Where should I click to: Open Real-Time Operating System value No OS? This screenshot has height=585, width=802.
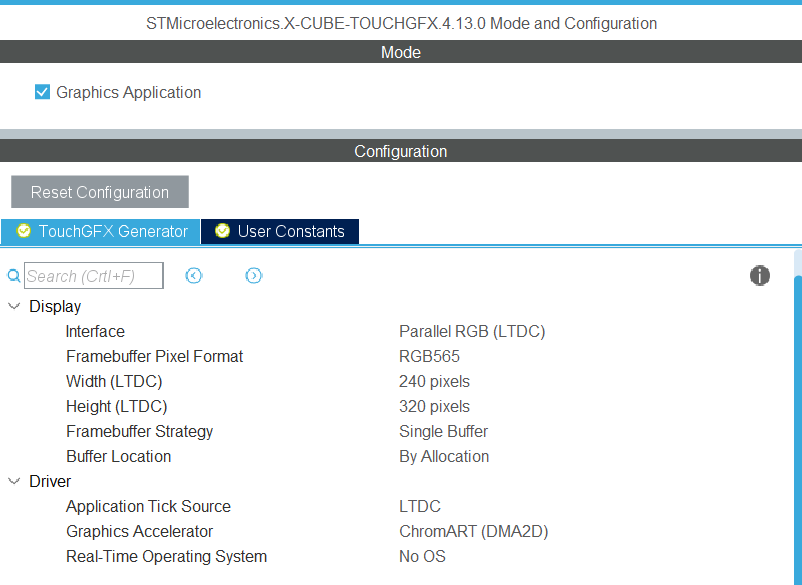click(x=422, y=556)
